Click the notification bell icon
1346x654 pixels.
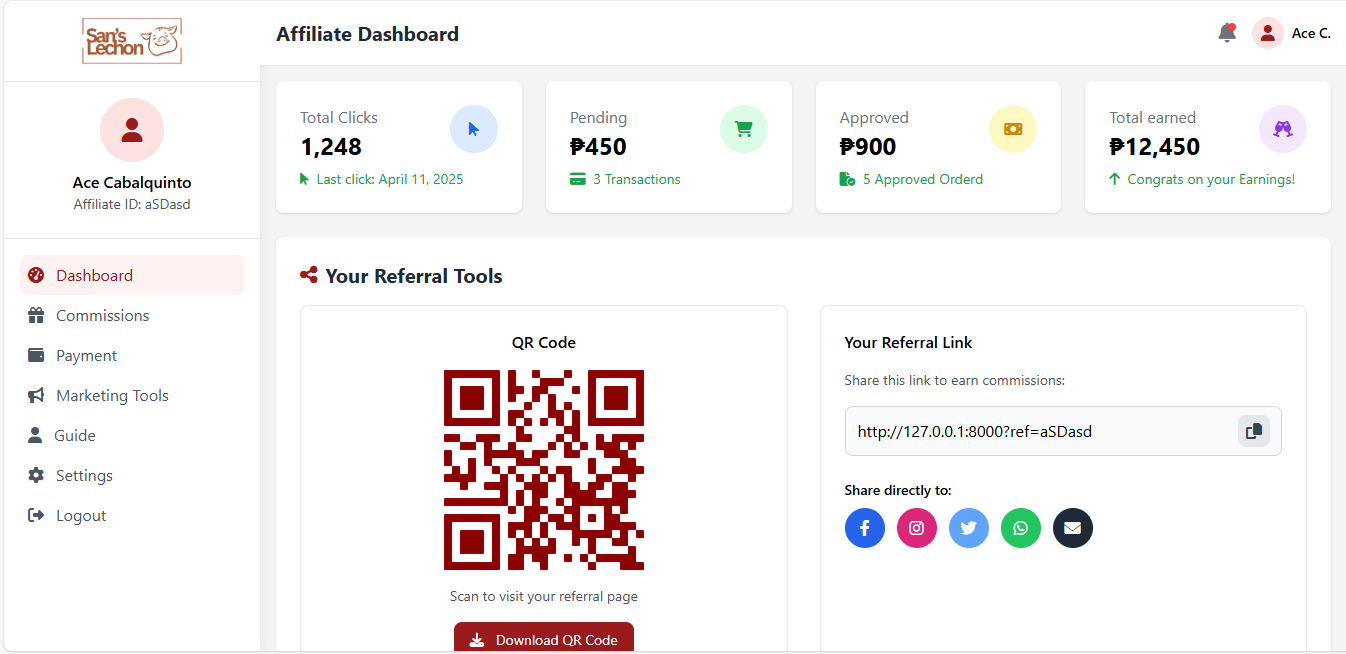click(1226, 32)
